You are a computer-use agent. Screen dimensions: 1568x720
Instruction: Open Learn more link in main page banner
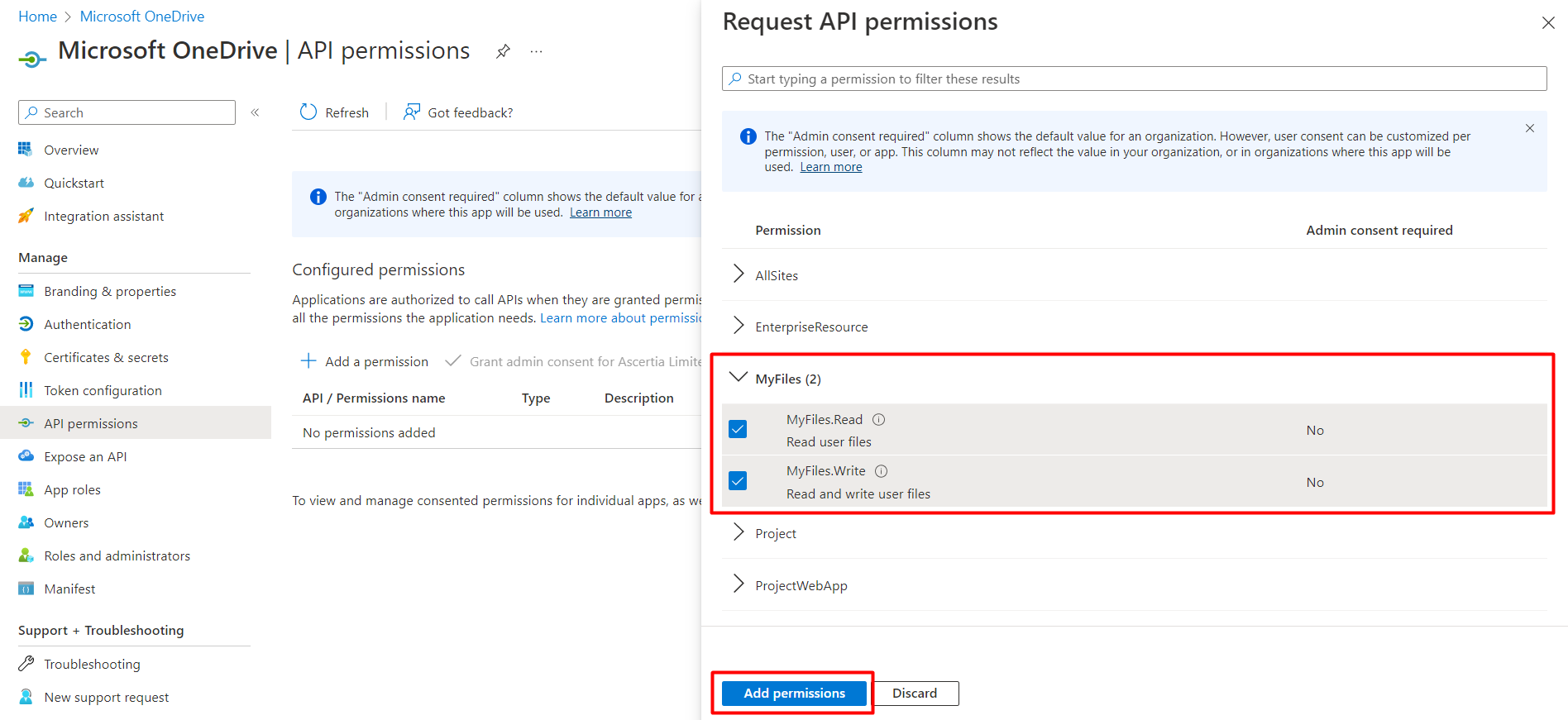coord(600,212)
